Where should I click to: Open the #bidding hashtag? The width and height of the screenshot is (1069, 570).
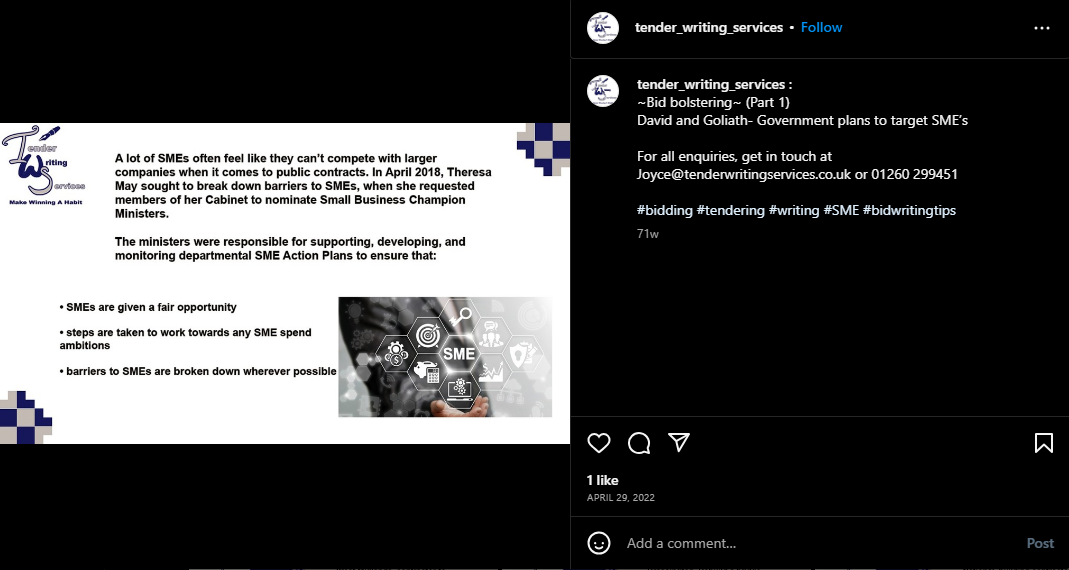664,210
